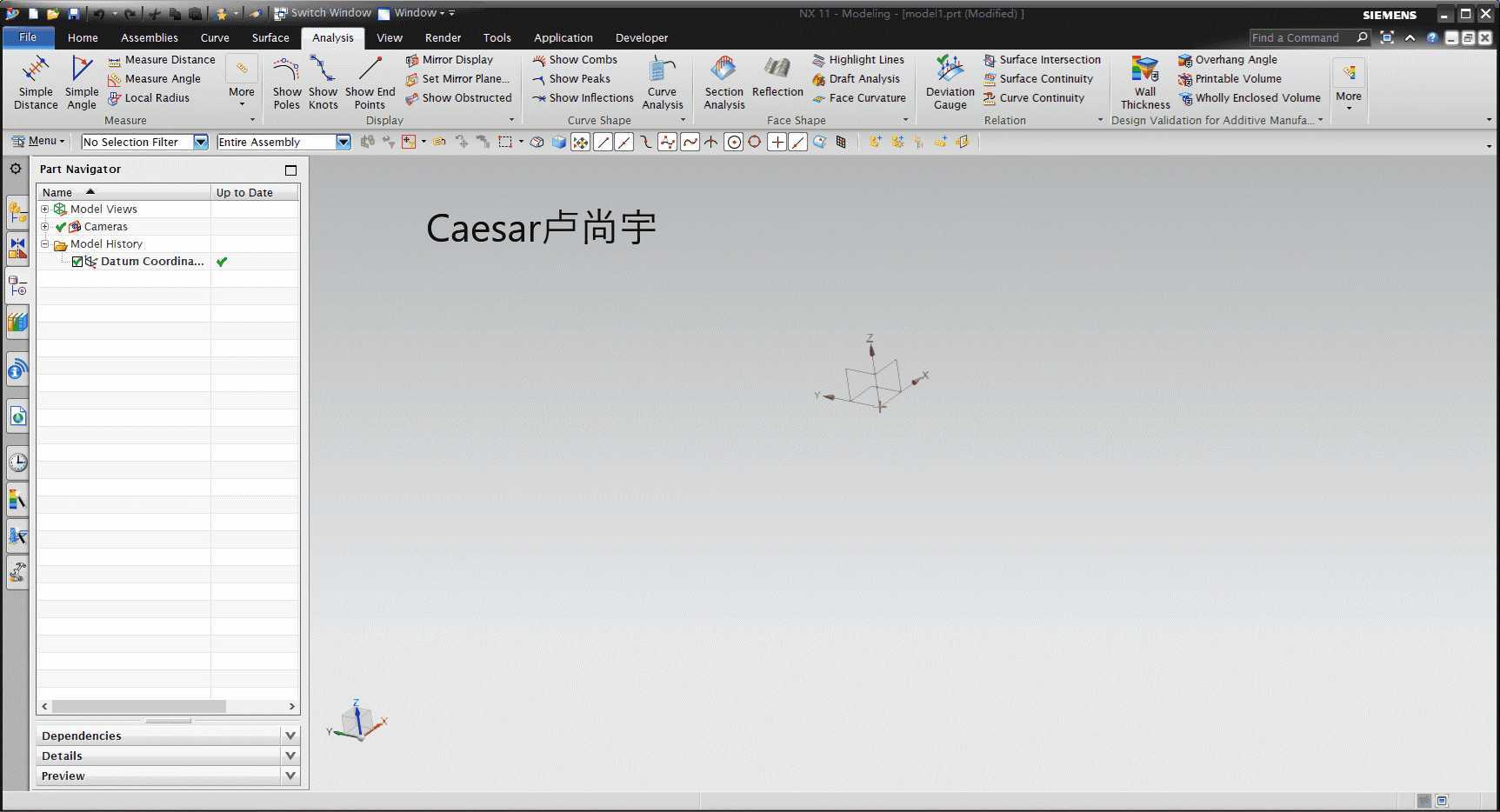Viewport: 1500px width, 812px height.
Task: Toggle Show Poles display
Action: coord(287,83)
